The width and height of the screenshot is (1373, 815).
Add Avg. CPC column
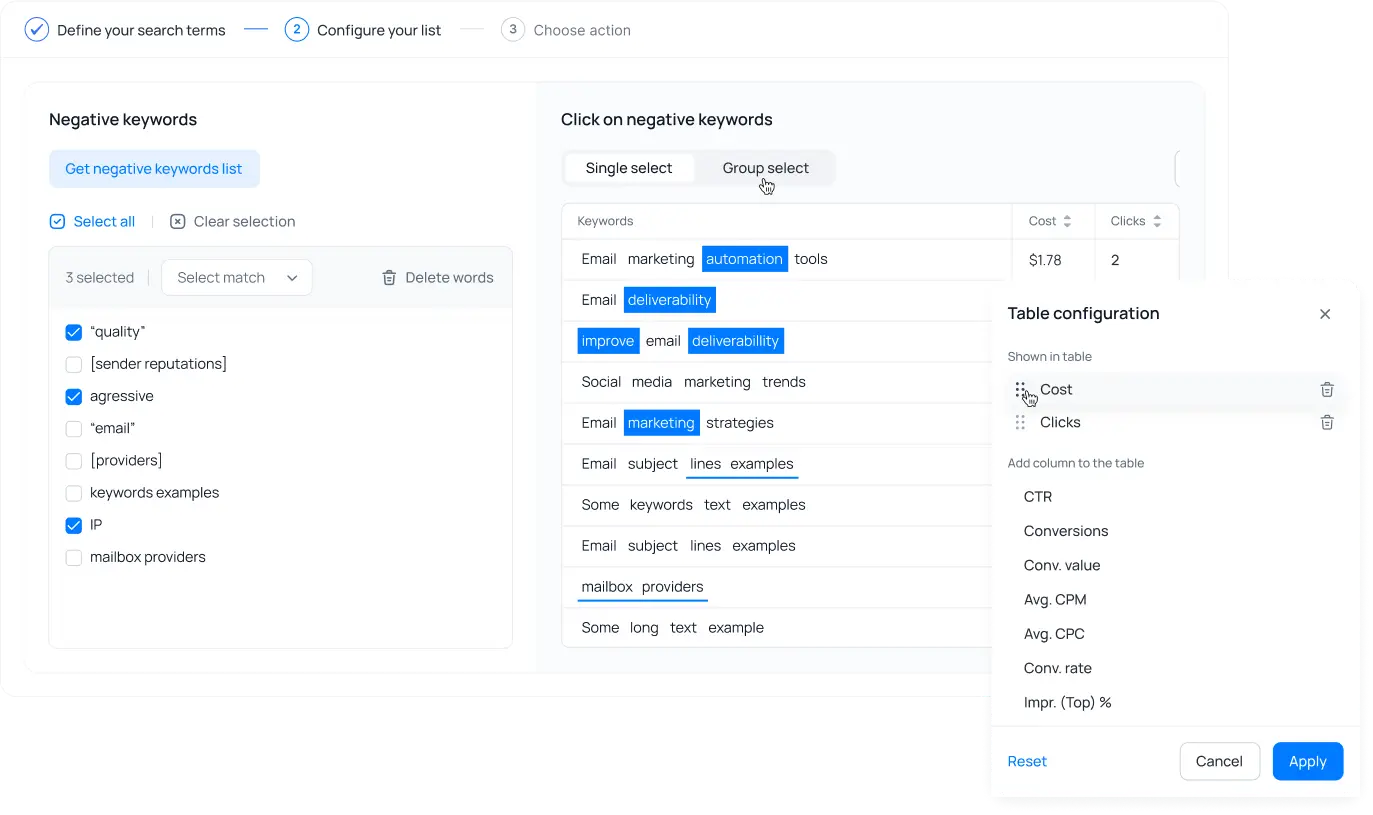(x=1054, y=634)
